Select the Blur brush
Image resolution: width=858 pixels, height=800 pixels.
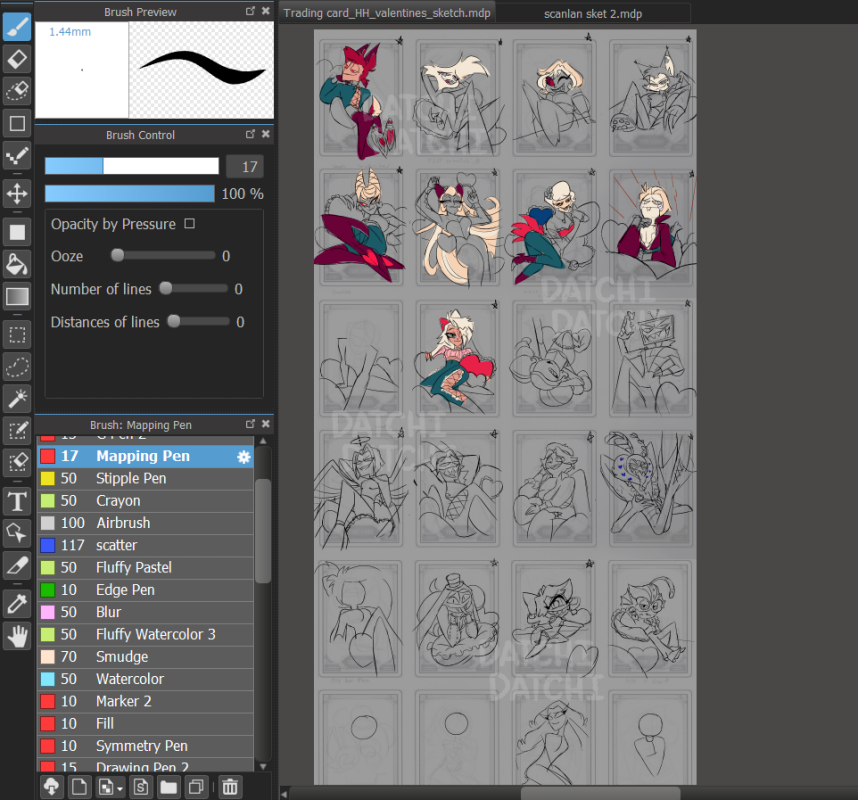coord(145,612)
